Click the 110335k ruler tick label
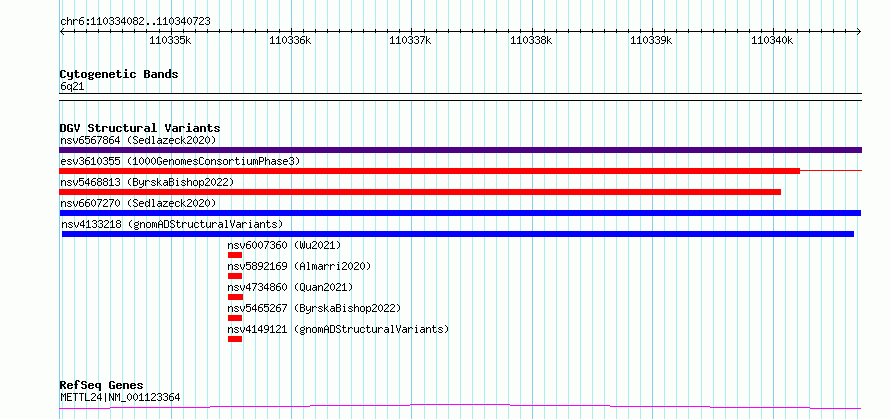Screen dimensions: 890x419 pos(170,40)
